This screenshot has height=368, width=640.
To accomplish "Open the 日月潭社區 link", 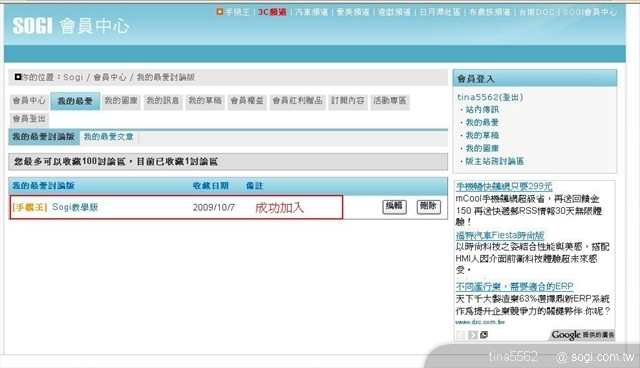I will [x=440, y=12].
